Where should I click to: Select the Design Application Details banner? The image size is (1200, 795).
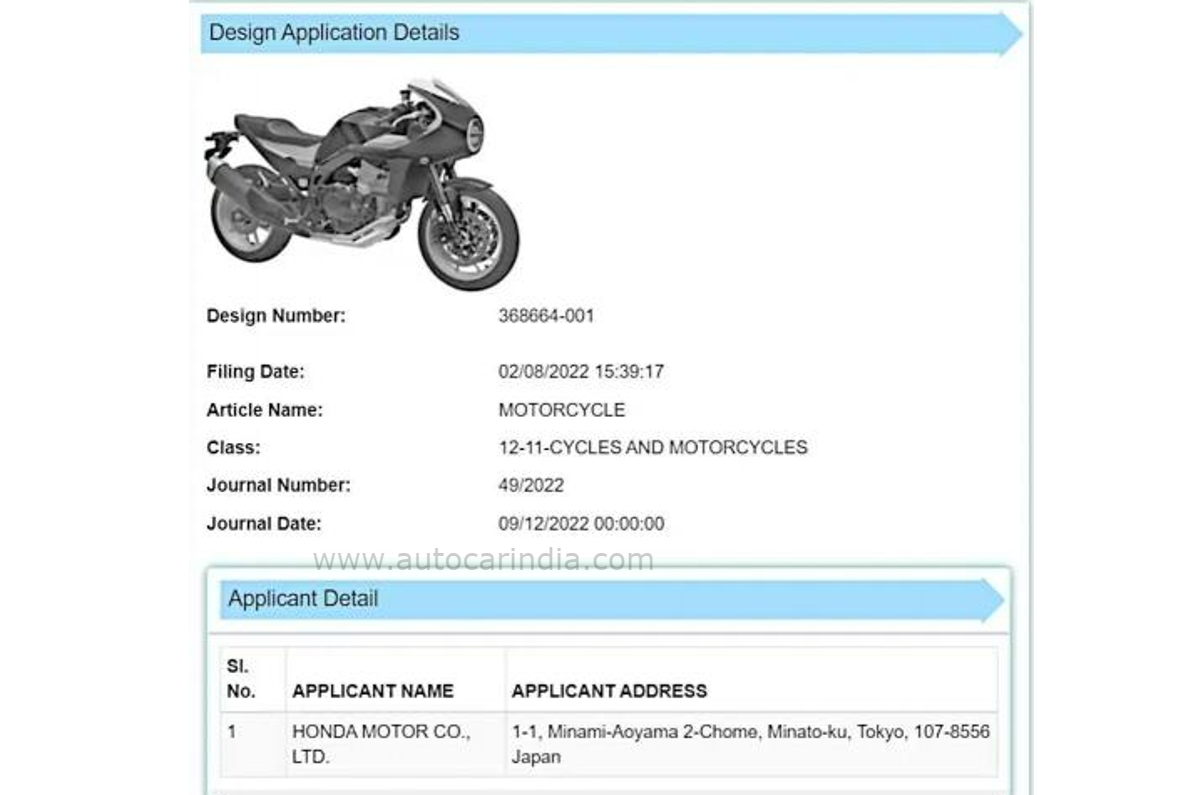click(333, 32)
